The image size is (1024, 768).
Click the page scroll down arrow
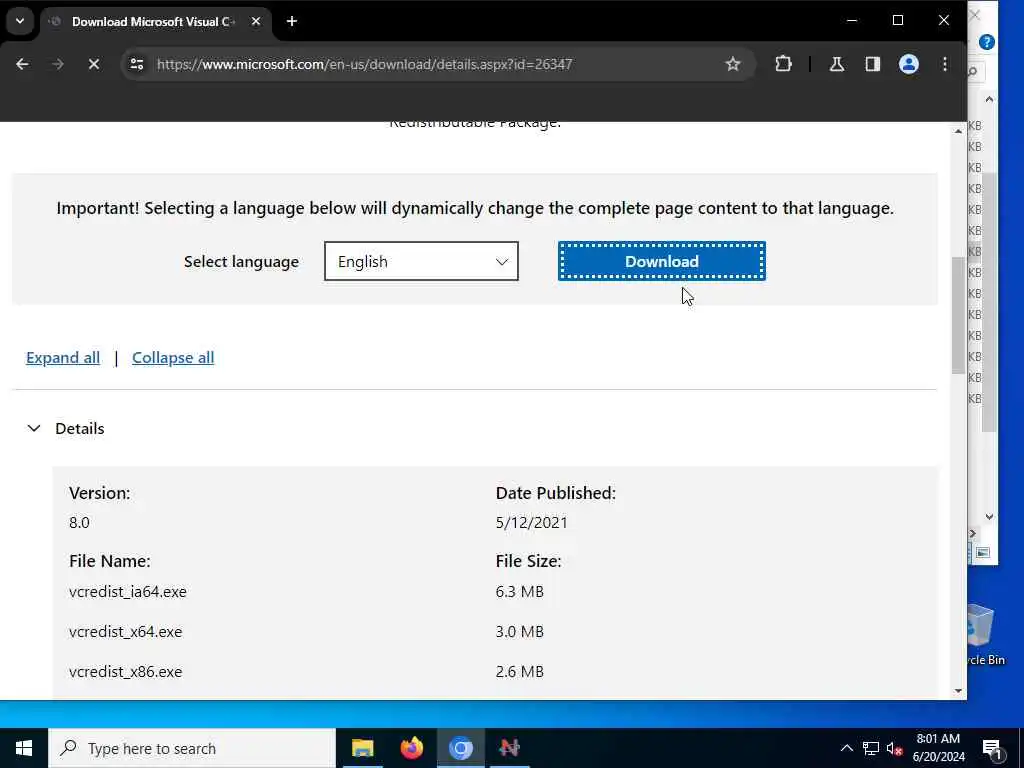[x=958, y=691]
